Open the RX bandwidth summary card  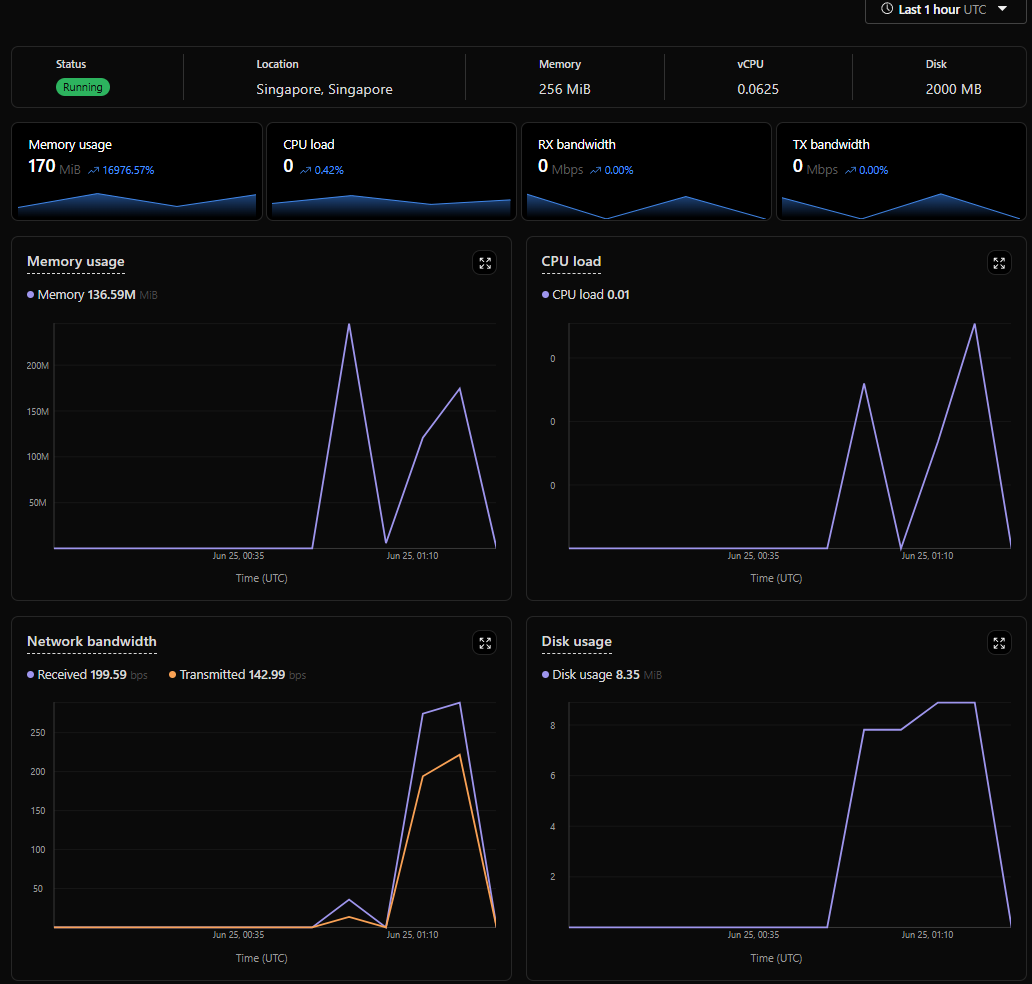(646, 171)
